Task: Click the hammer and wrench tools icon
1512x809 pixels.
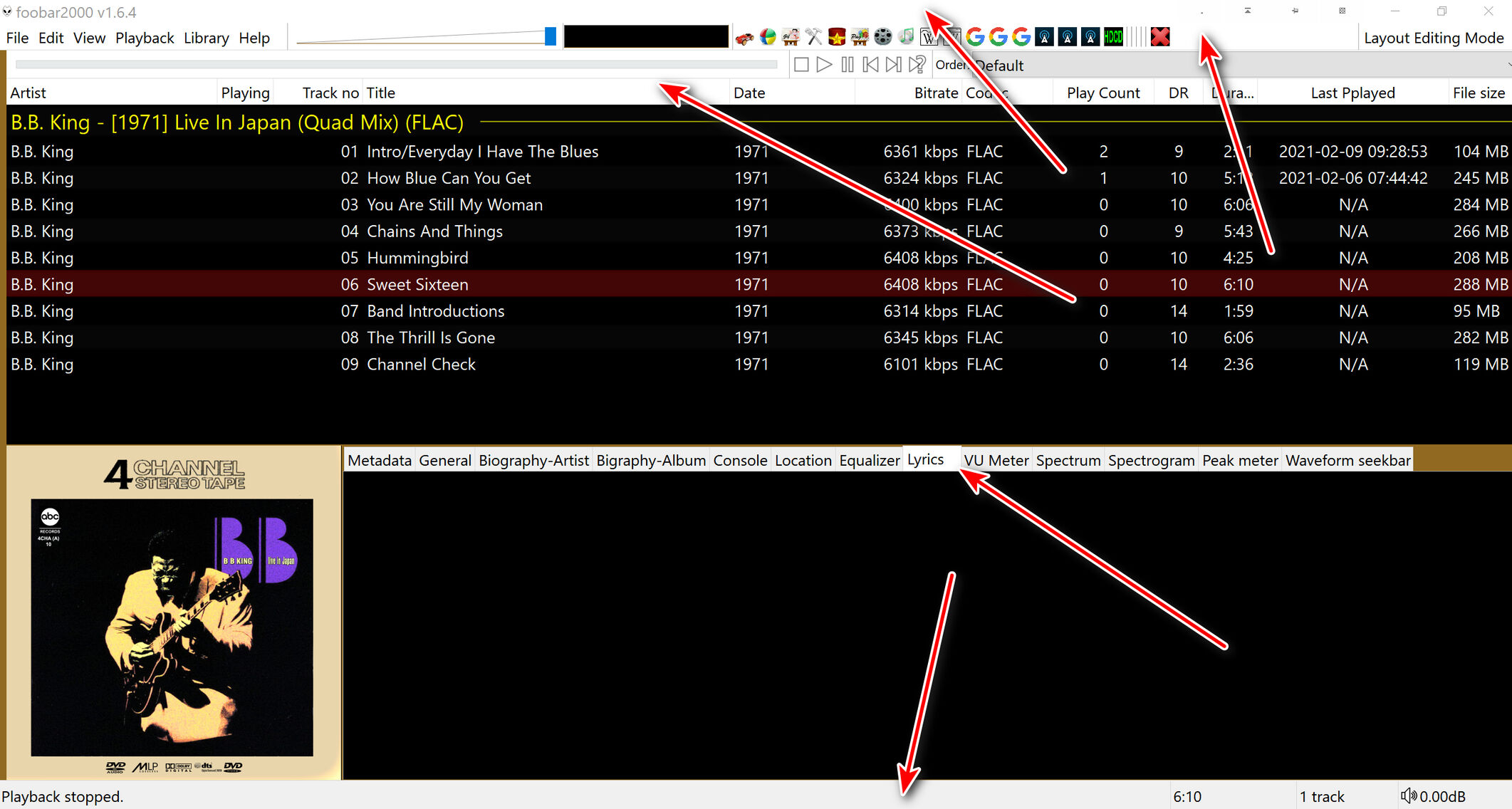Action: click(814, 37)
